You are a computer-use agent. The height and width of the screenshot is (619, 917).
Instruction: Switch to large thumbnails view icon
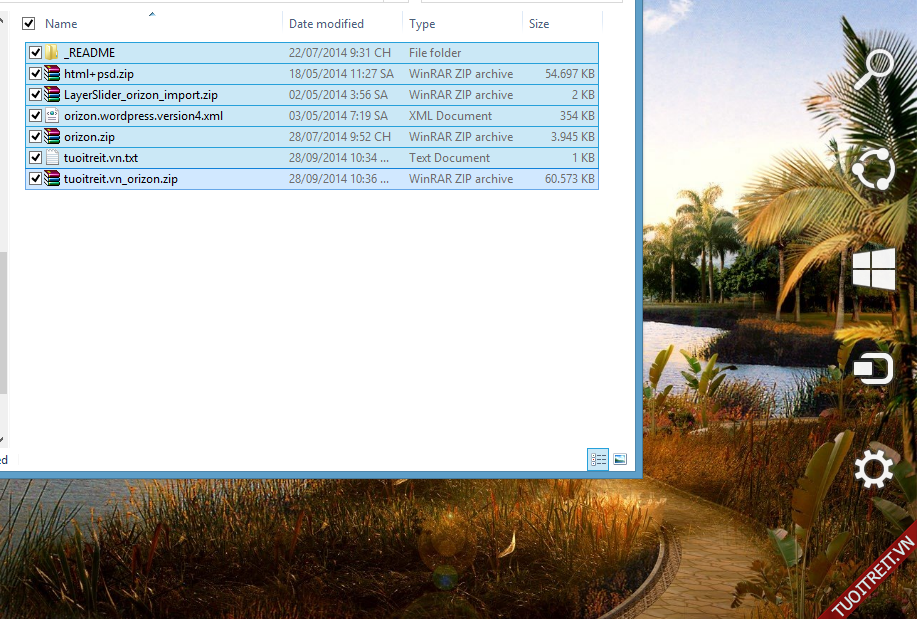620,459
